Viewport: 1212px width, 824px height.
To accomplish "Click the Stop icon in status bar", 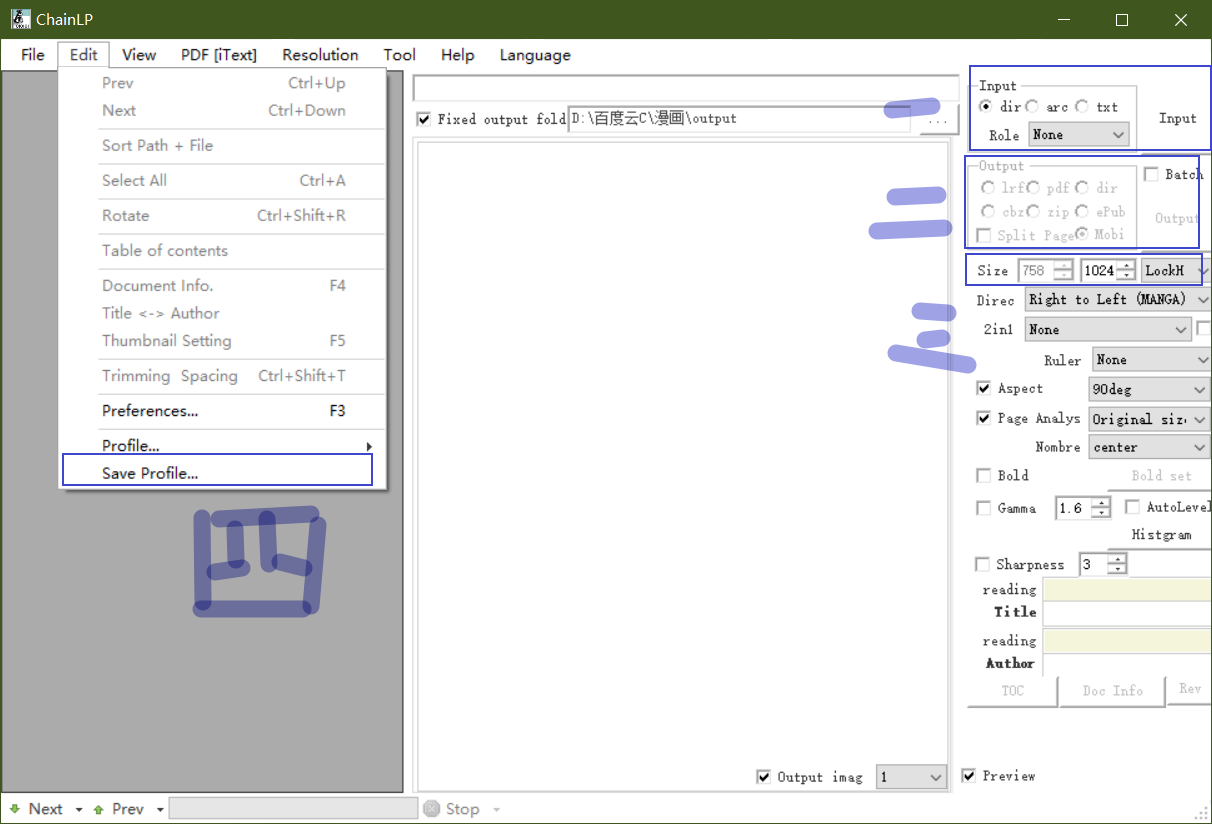I will (431, 809).
